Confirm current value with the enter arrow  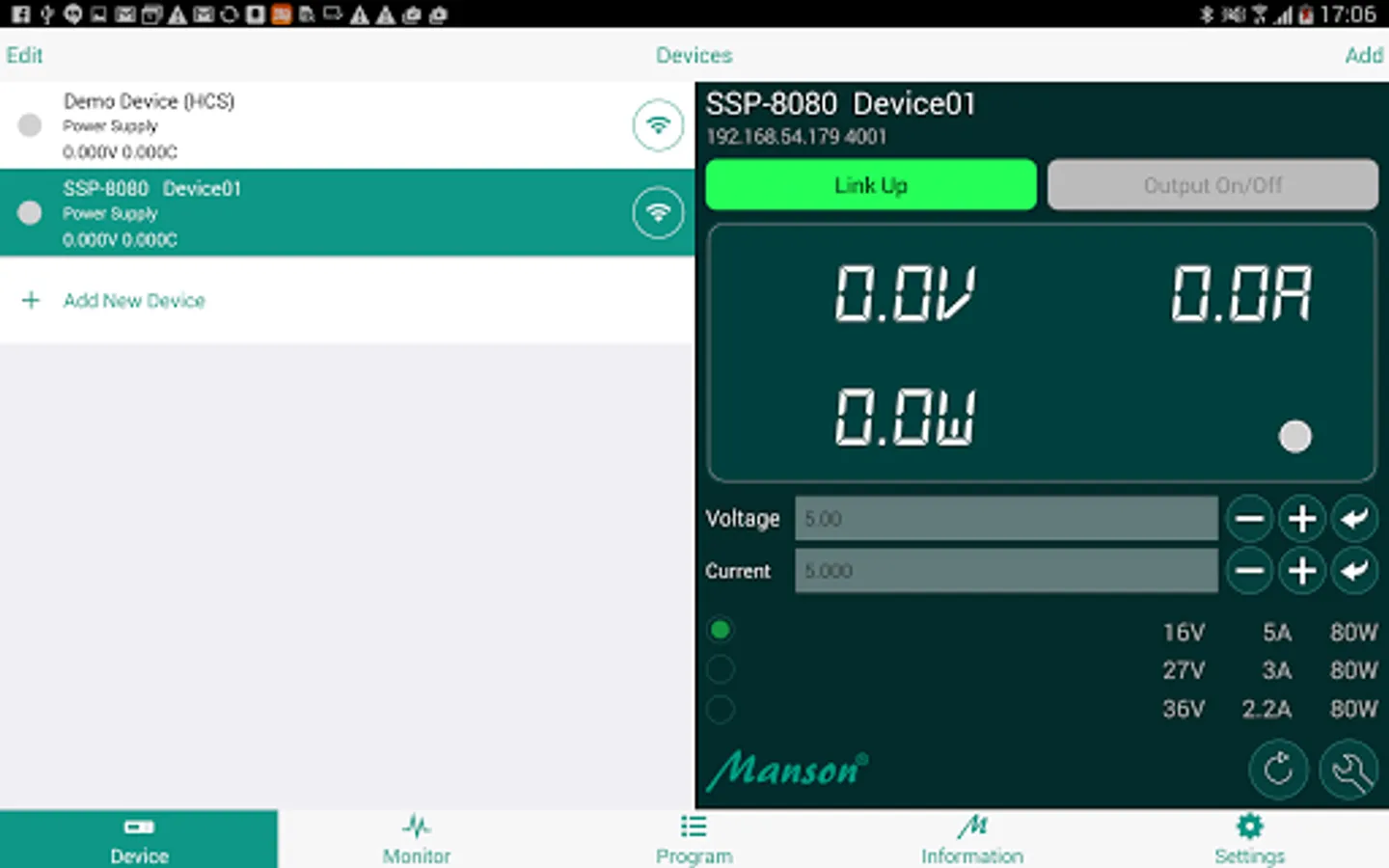tap(1354, 571)
